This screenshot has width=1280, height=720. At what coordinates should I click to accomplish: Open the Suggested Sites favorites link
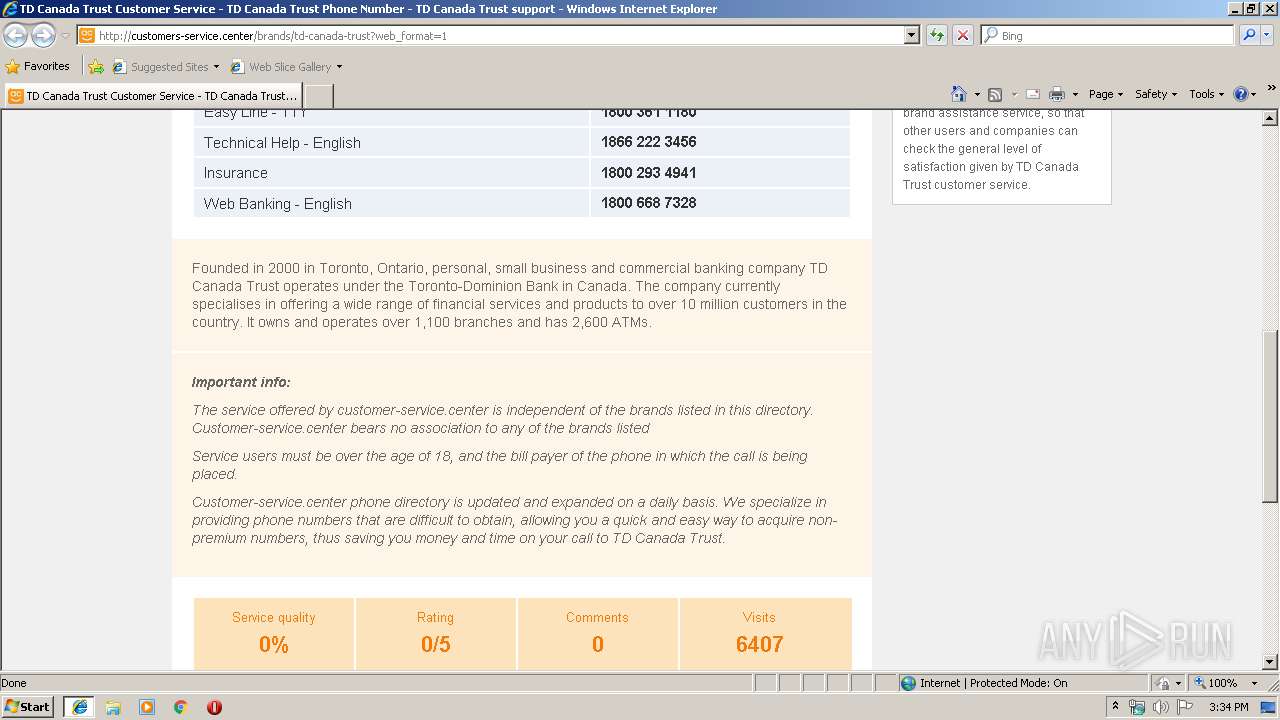pyautogui.click(x=164, y=67)
